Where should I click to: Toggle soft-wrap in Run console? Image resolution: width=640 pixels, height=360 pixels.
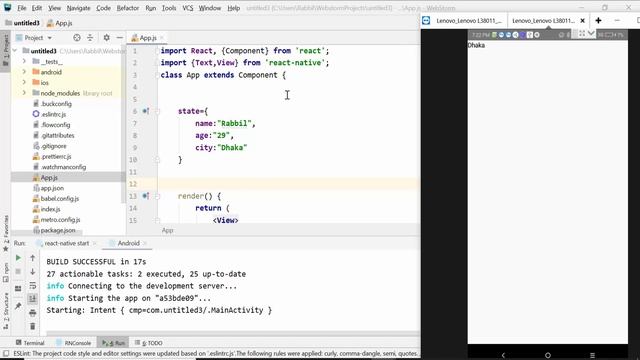tap(33, 286)
